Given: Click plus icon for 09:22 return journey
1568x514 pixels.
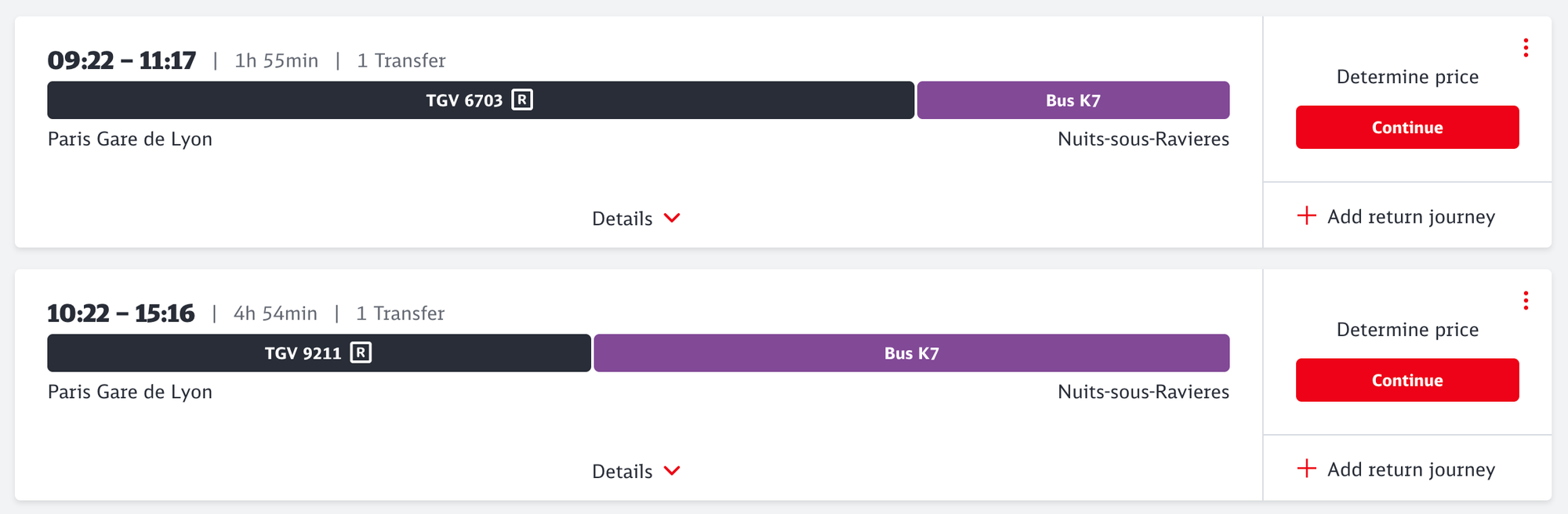Looking at the screenshot, I should tap(1307, 215).
